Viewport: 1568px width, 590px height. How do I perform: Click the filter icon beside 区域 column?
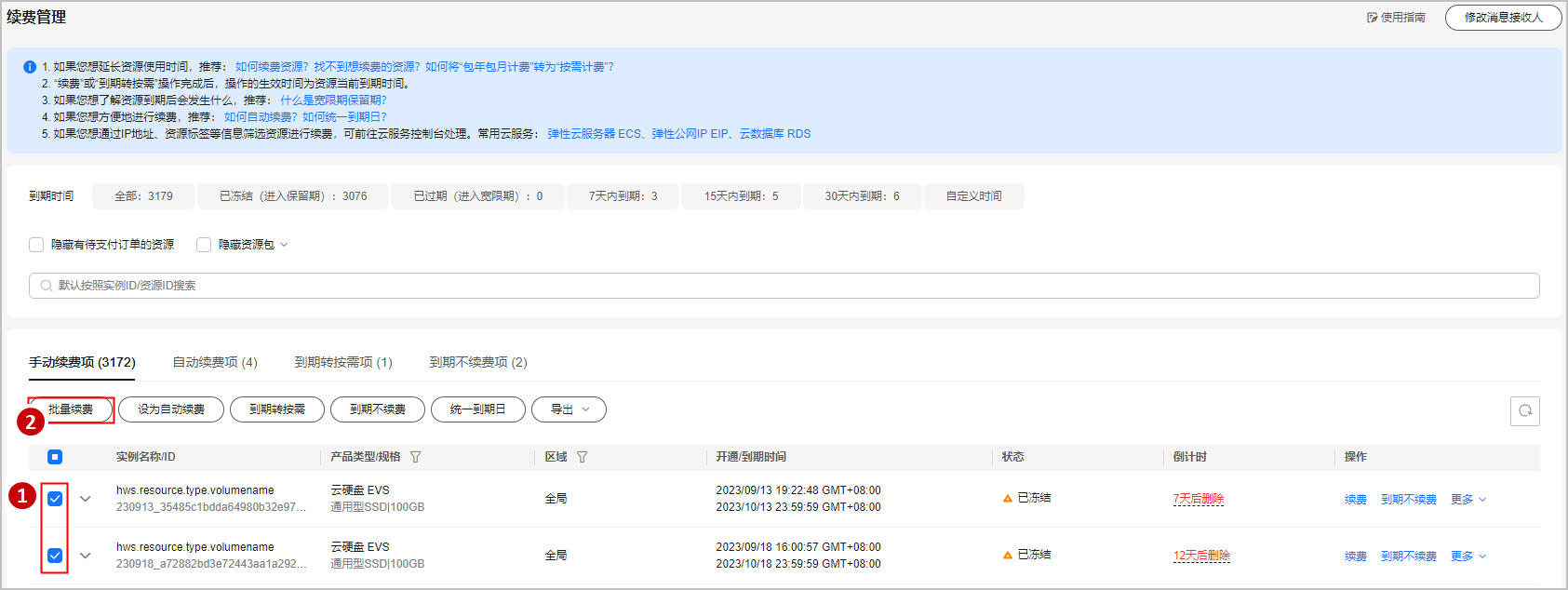(x=582, y=457)
